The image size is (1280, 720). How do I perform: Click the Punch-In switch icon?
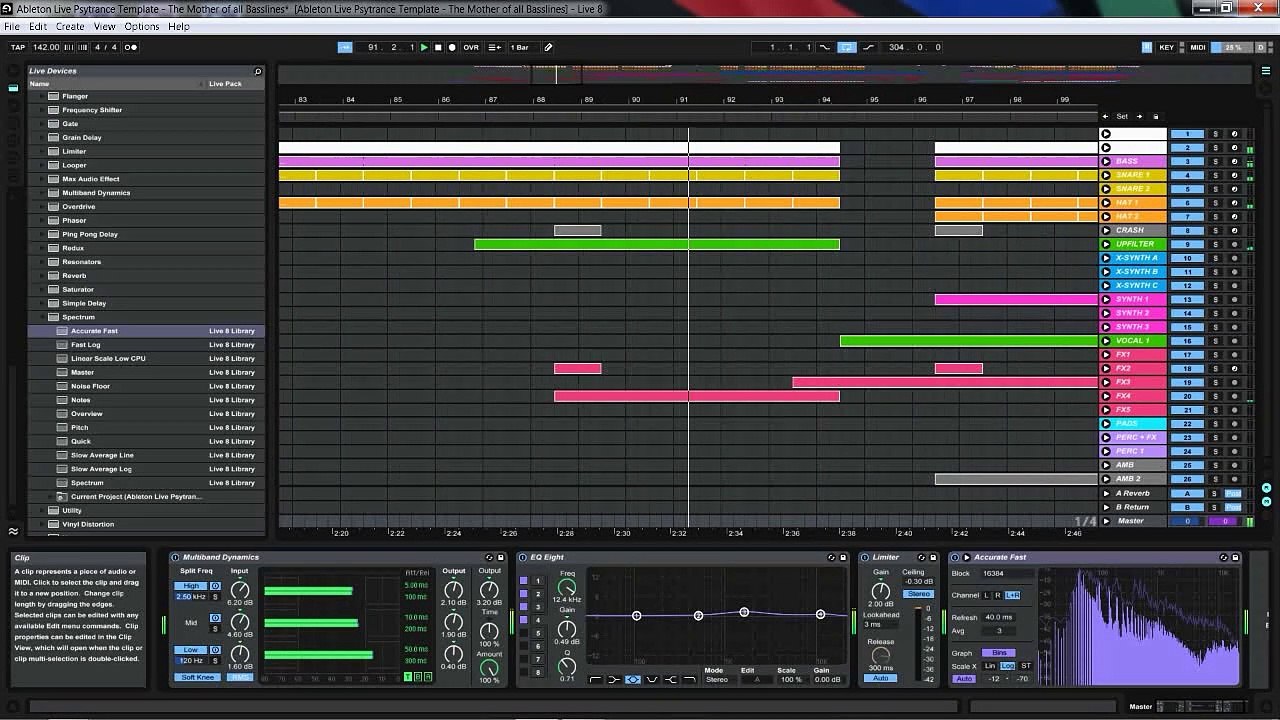(825, 47)
